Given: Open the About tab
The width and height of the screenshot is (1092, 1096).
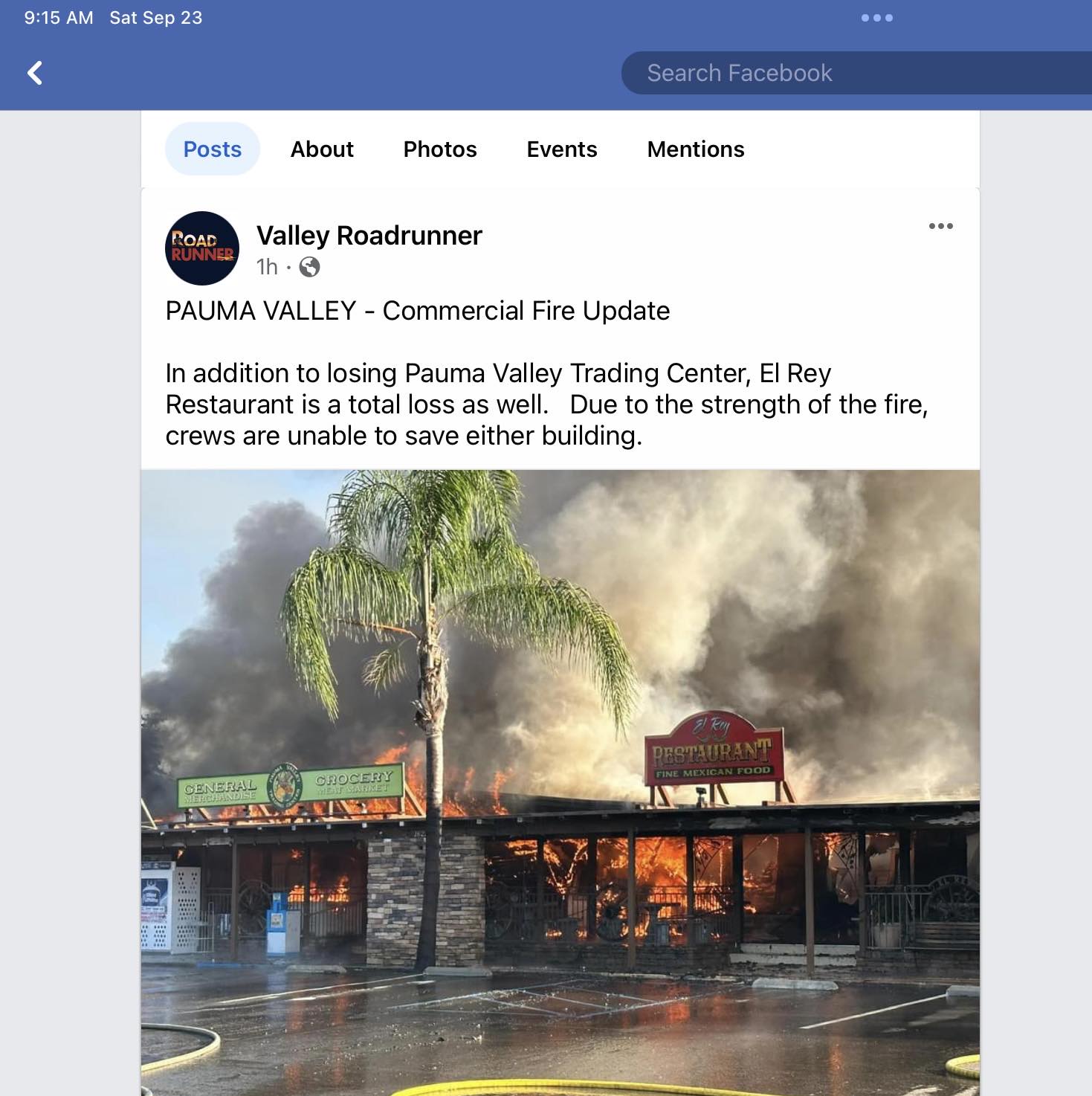Looking at the screenshot, I should 322,149.
